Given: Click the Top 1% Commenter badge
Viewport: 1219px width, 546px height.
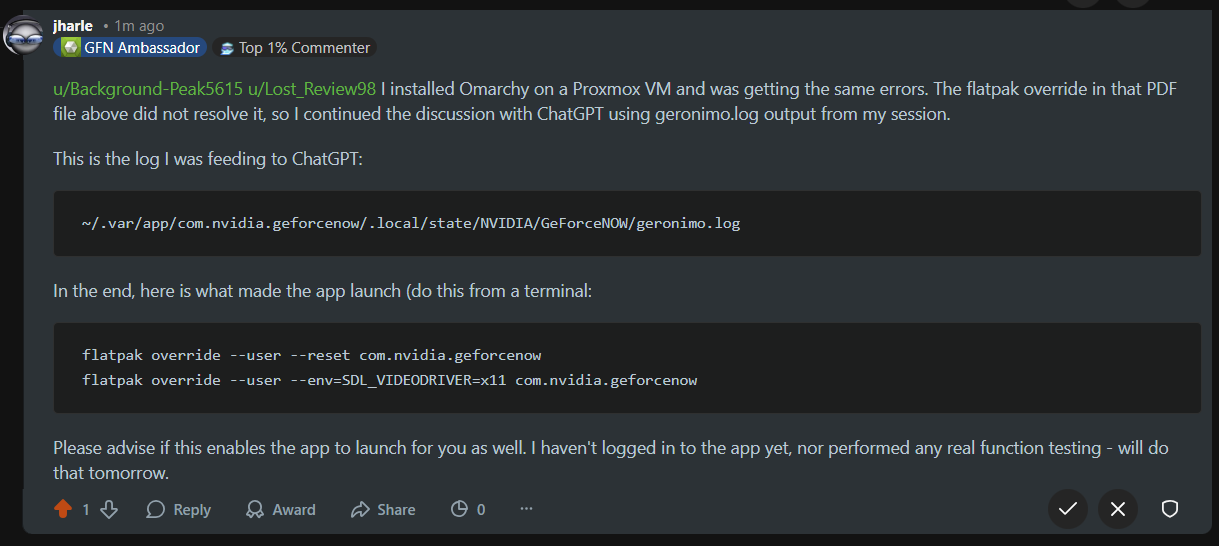Looking at the screenshot, I should point(295,47).
